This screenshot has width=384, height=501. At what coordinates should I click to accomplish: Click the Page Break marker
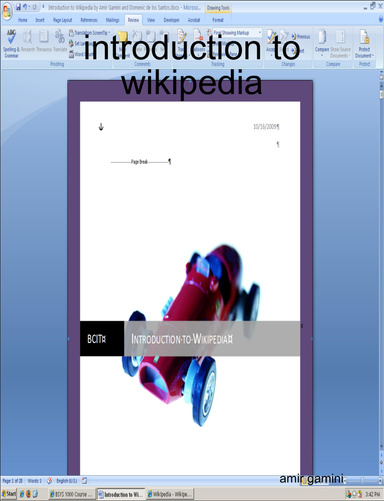tap(140, 162)
